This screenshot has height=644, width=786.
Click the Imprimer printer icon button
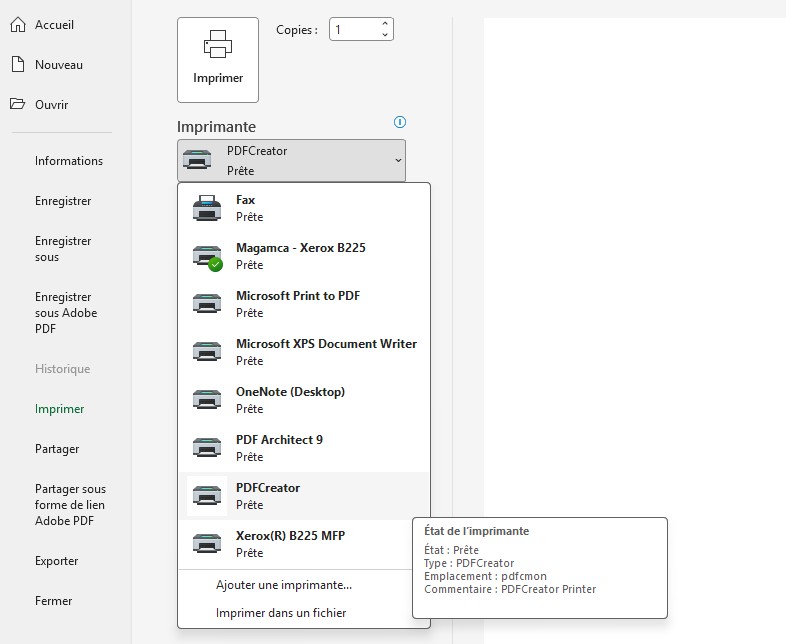(x=218, y=60)
